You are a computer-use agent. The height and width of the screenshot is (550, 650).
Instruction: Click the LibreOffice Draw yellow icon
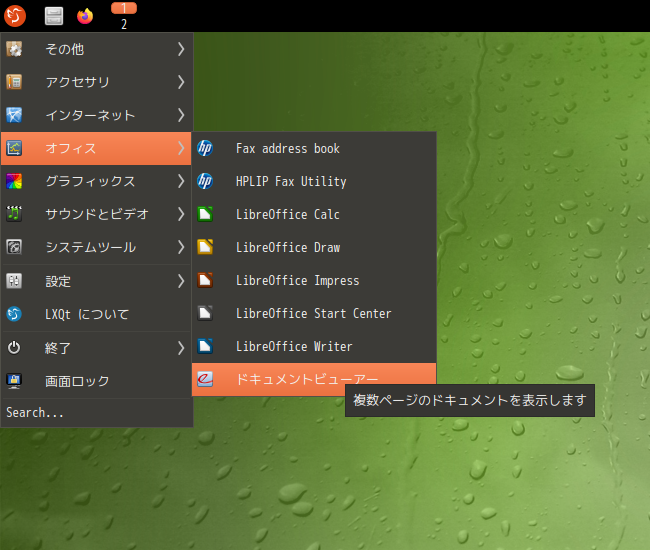click(x=205, y=247)
